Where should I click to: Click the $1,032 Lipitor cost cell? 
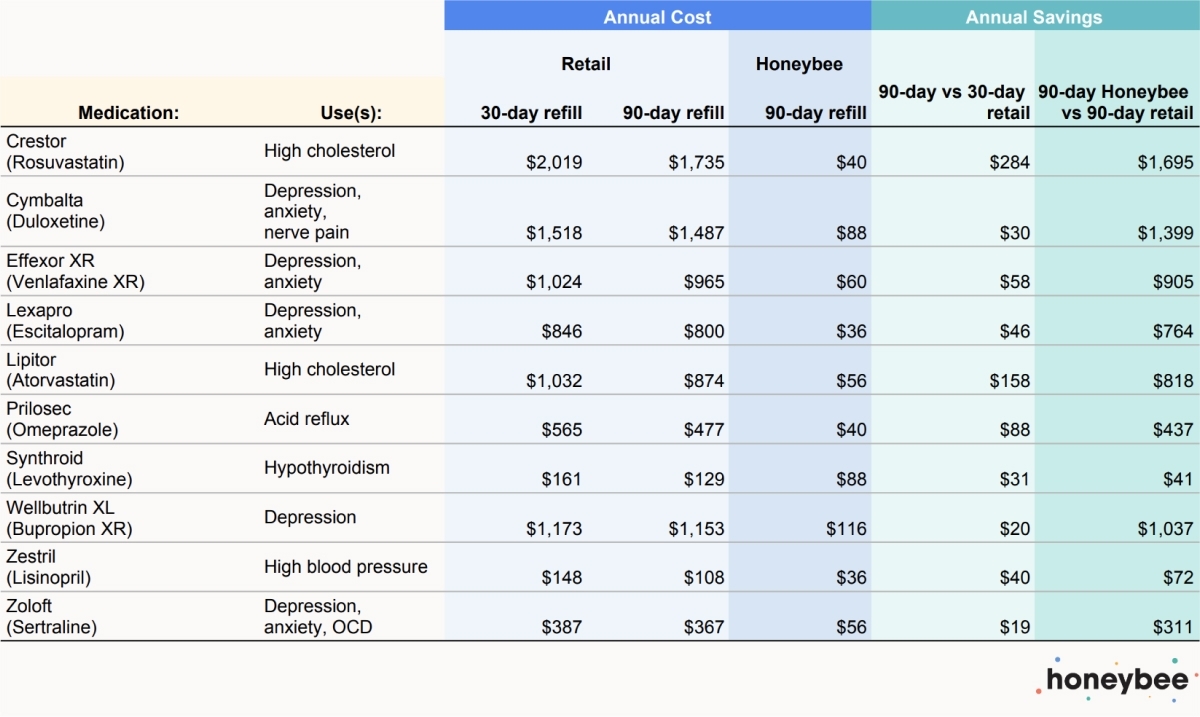(x=554, y=381)
